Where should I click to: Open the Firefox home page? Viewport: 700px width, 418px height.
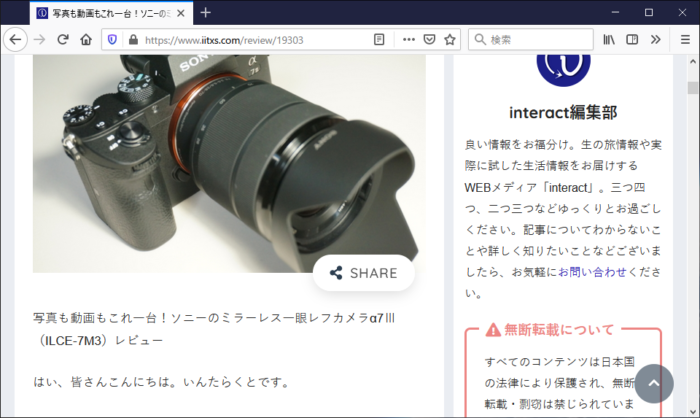[x=86, y=40]
